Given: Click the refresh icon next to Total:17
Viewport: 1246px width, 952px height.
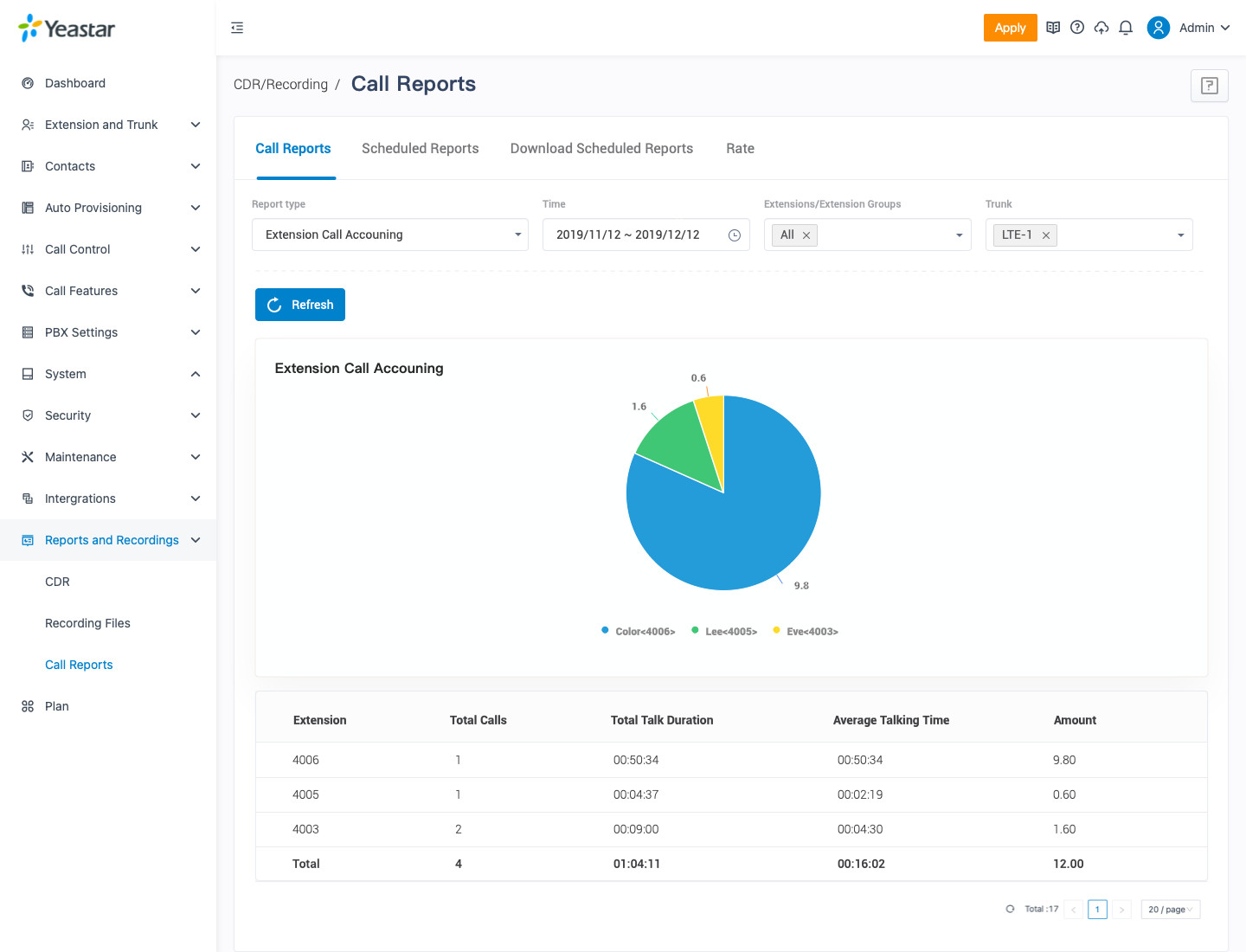Looking at the screenshot, I should [1010, 909].
